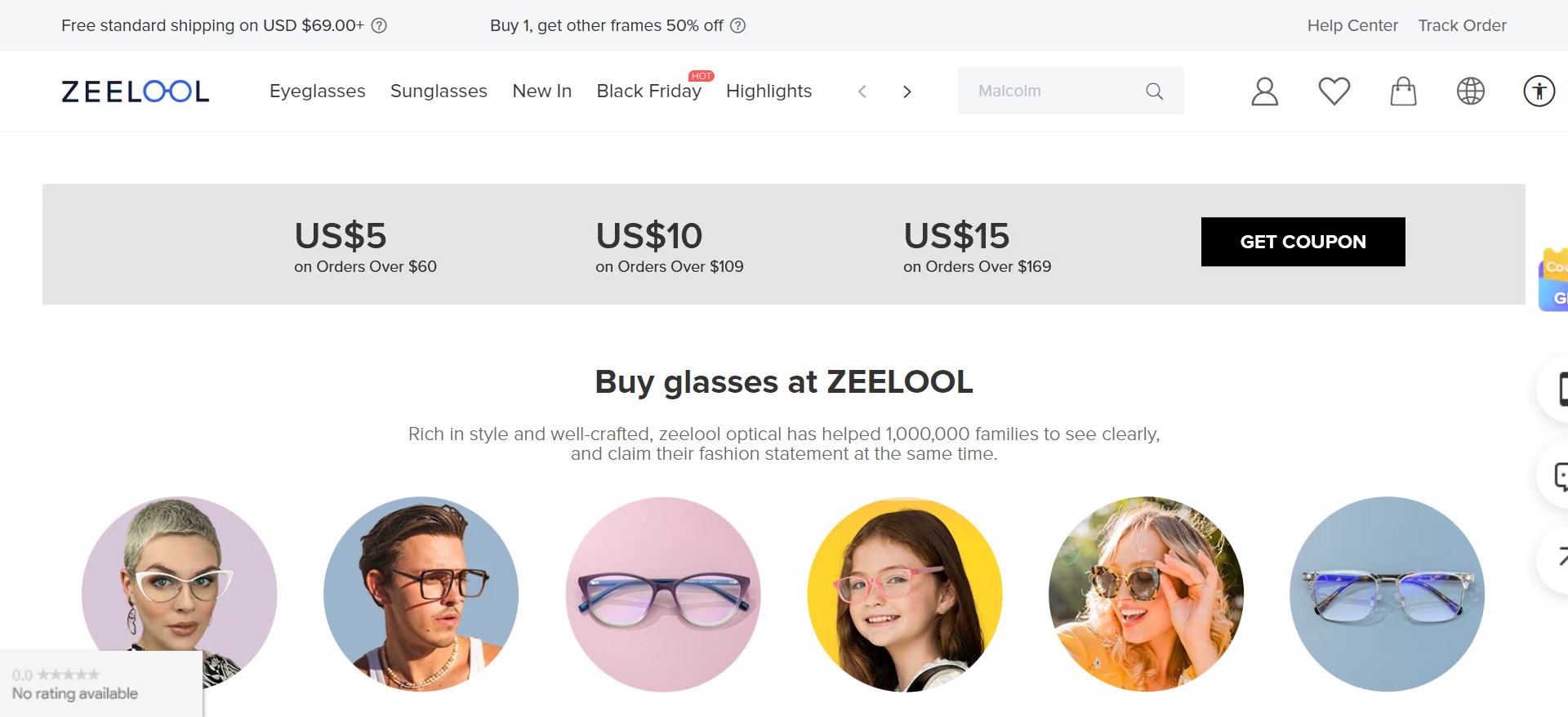This screenshot has height=717, width=1568.
Task: Open the accessibility options icon
Action: [x=1539, y=91]
